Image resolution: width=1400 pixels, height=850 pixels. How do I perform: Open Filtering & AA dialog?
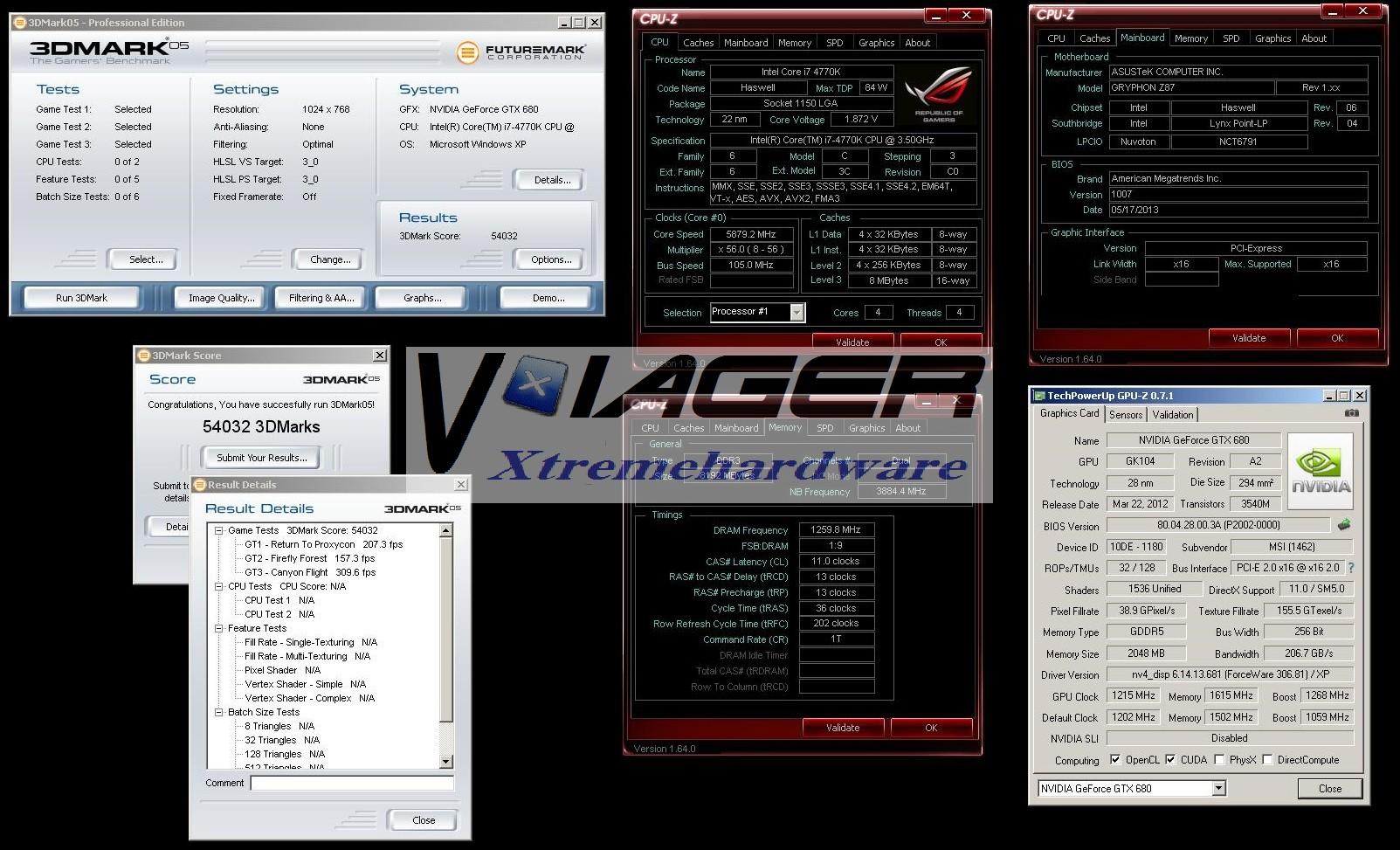tap(321, 298)
